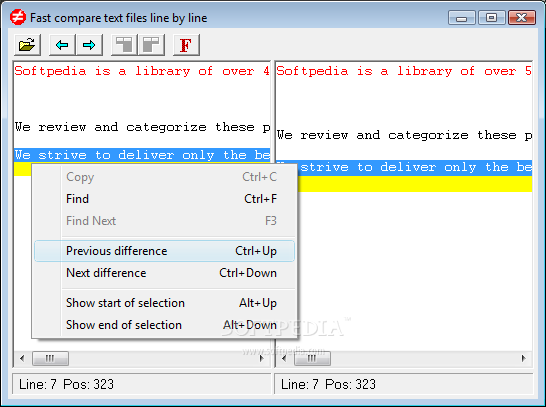The width and height of the screenshot is (546, 407).
Task: Click the left pane horizontal scrollbar thumb
Action: tap(50, 358)
